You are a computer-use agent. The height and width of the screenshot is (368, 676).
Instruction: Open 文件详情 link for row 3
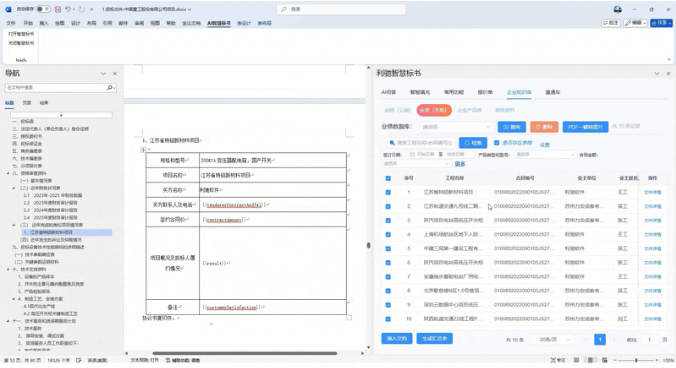pyautogui.click(x=652, y=220)
